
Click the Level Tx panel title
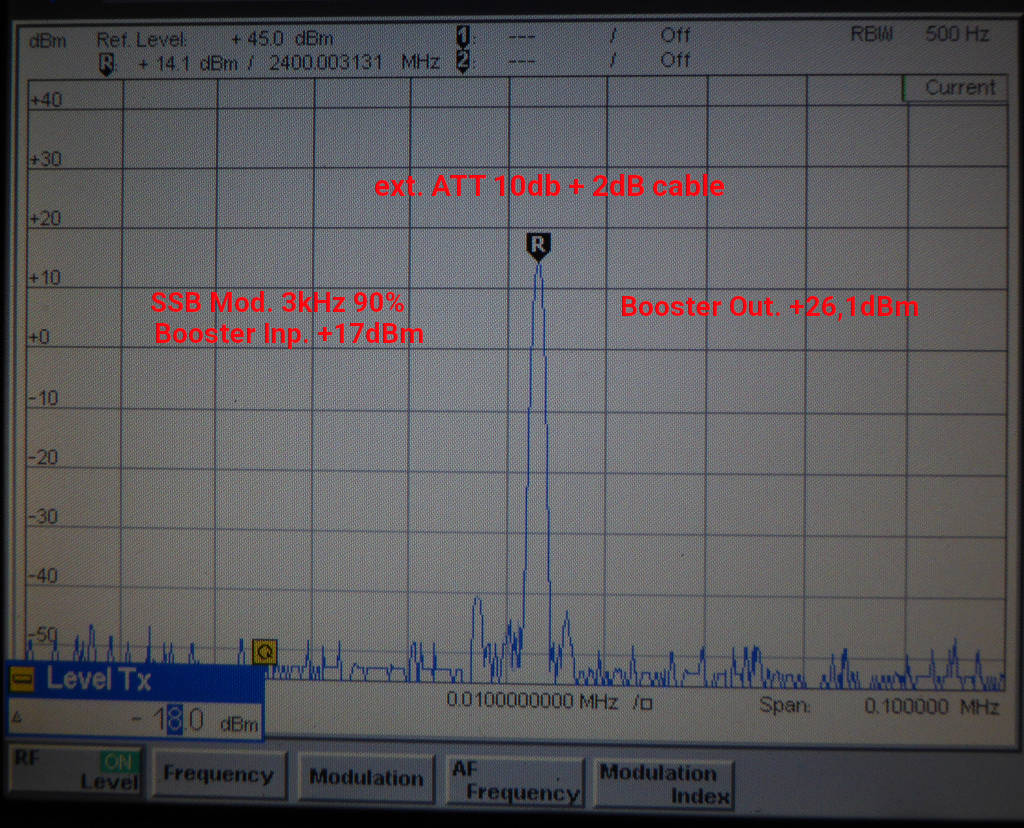point(99,679)
